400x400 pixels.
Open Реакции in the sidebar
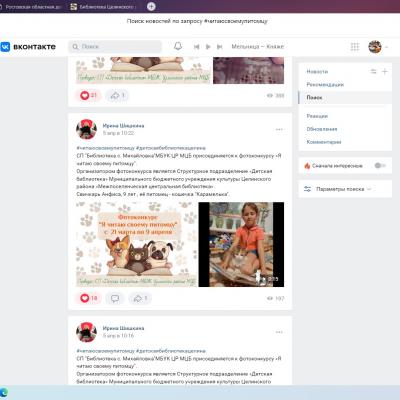[x=317, y=116]
